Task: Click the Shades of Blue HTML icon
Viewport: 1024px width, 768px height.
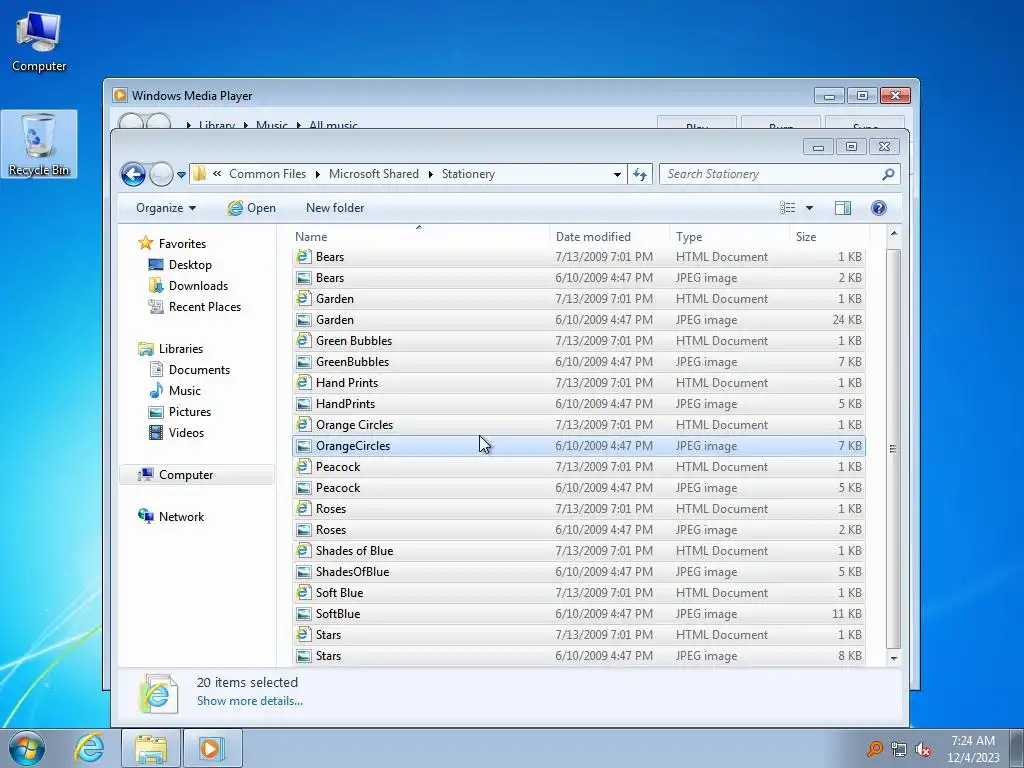Action: (x=303, y=551)
